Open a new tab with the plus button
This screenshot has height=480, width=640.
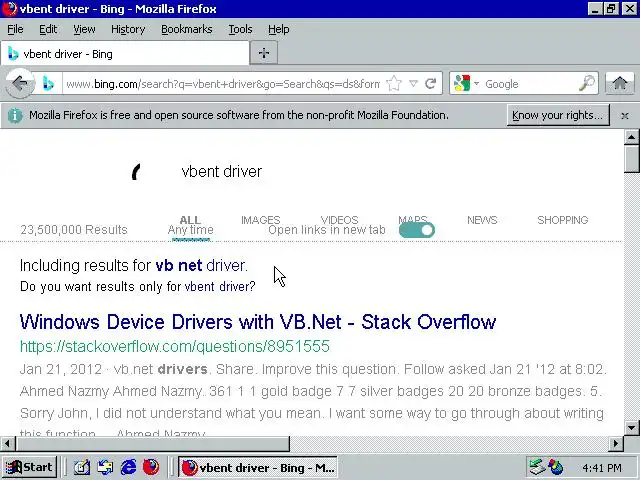(264, 53)
